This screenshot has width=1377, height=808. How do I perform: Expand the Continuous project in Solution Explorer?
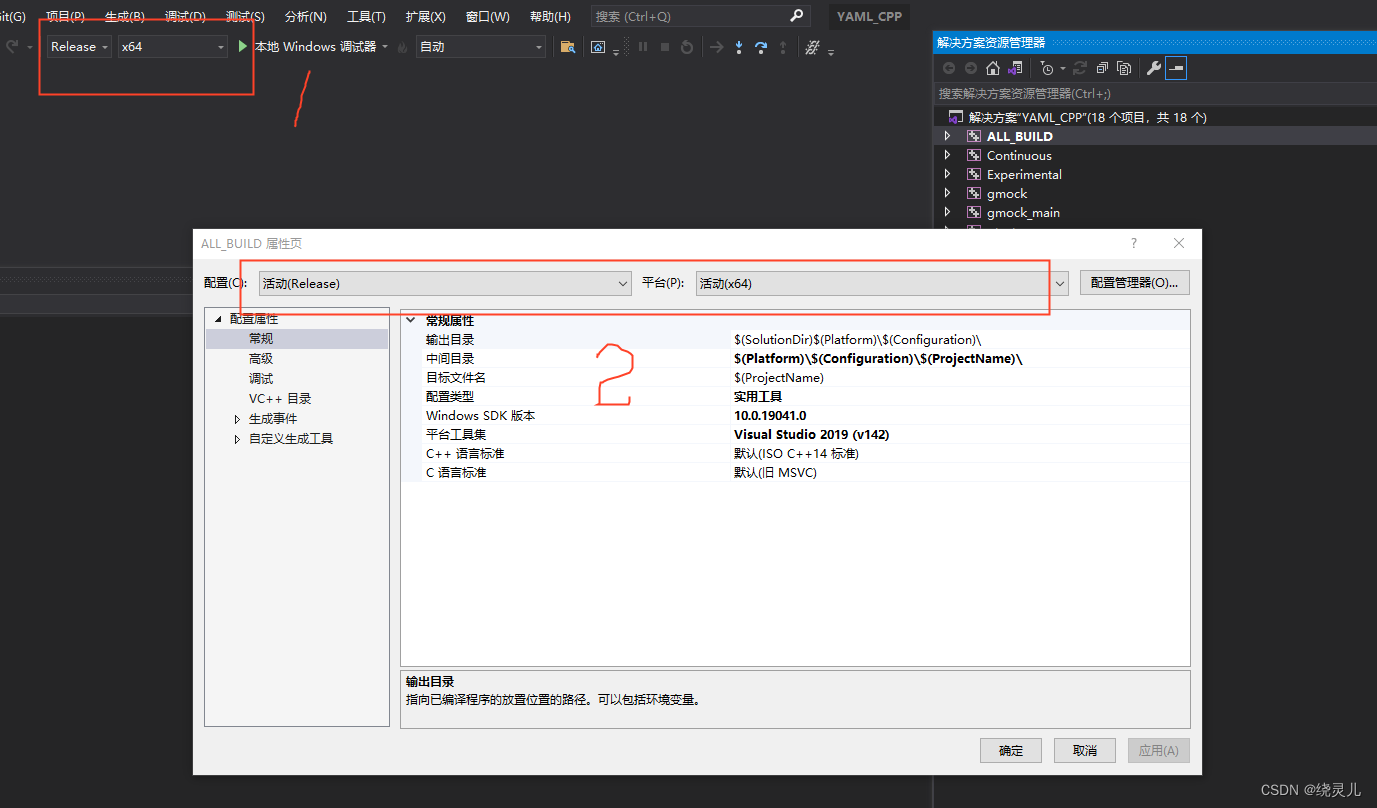948,155
